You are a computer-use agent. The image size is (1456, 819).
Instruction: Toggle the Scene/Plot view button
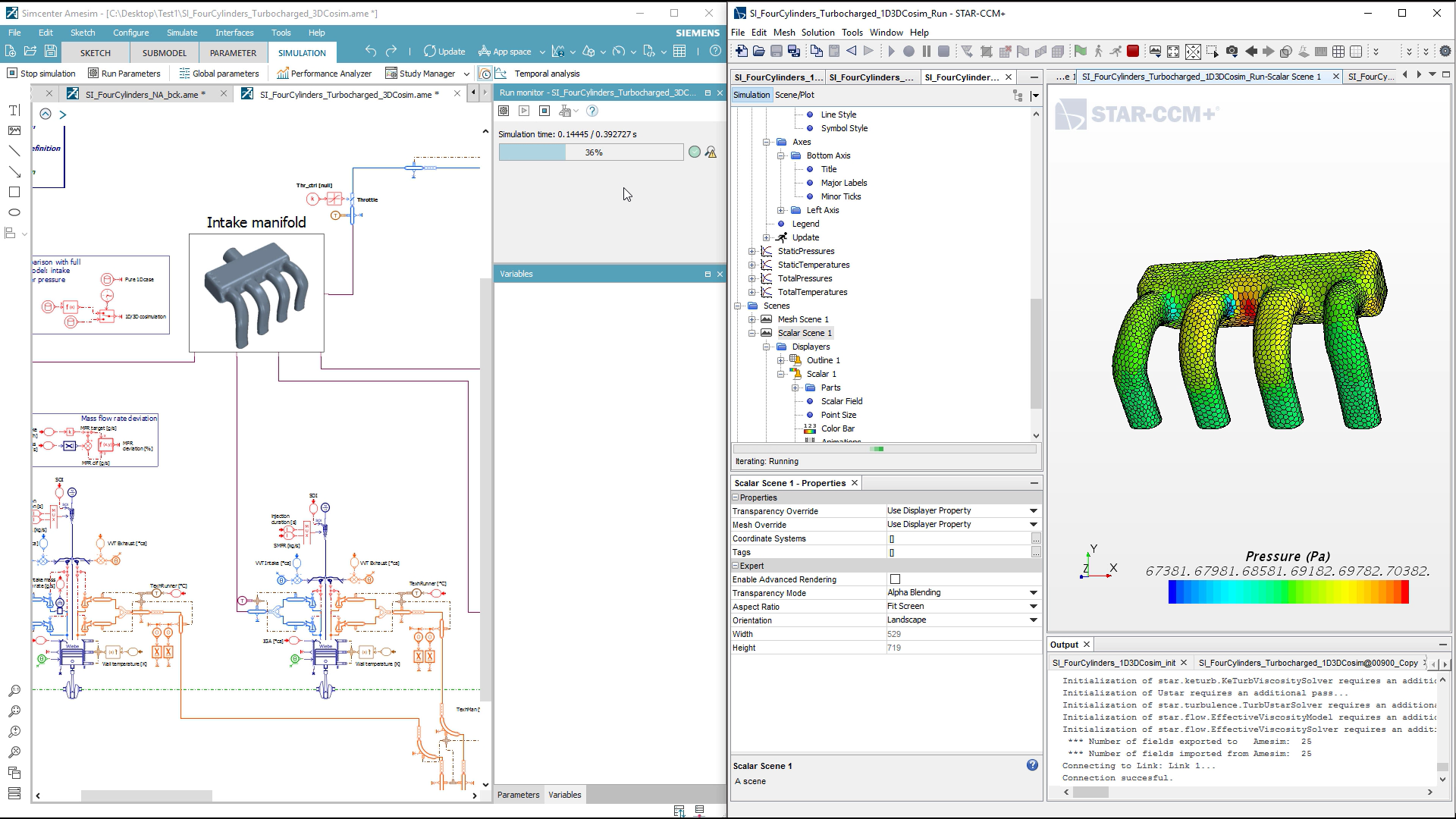[794, 95]
